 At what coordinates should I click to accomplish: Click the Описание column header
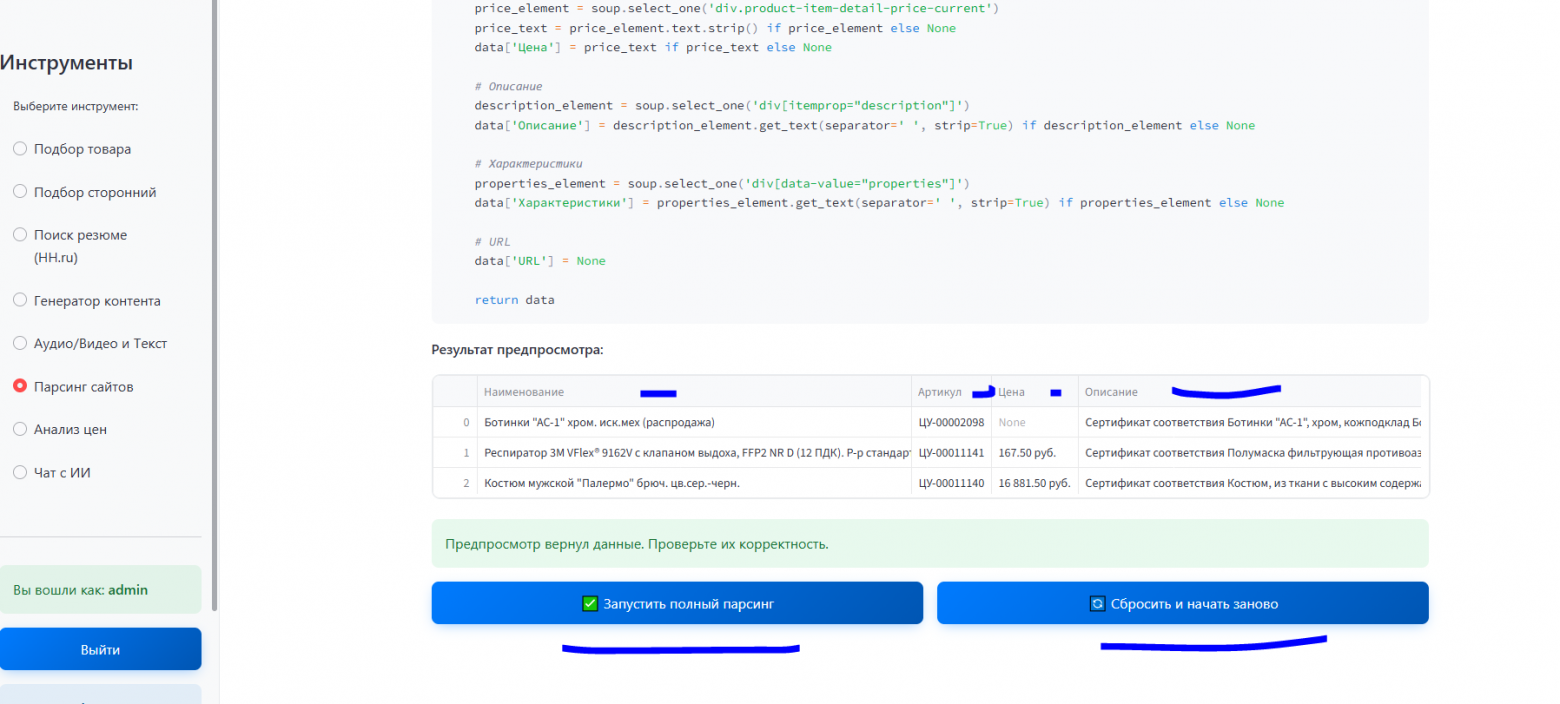click(1111, 392)
